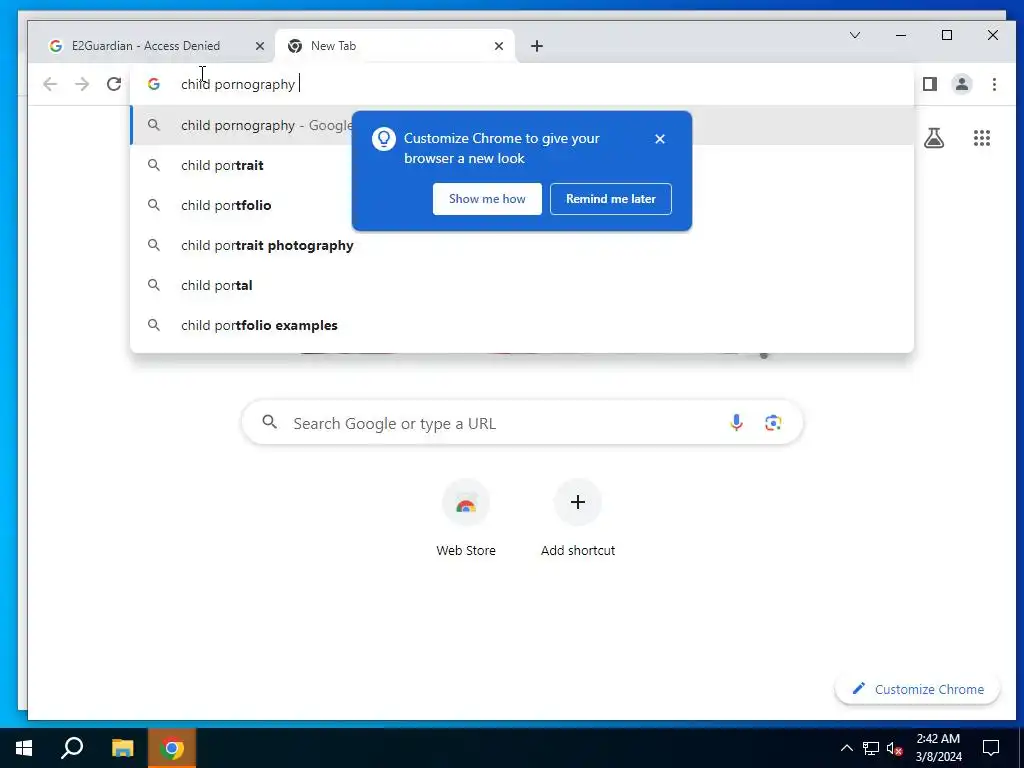
Task: Open the Chrome three-dot menu
Action: (994, 84)
